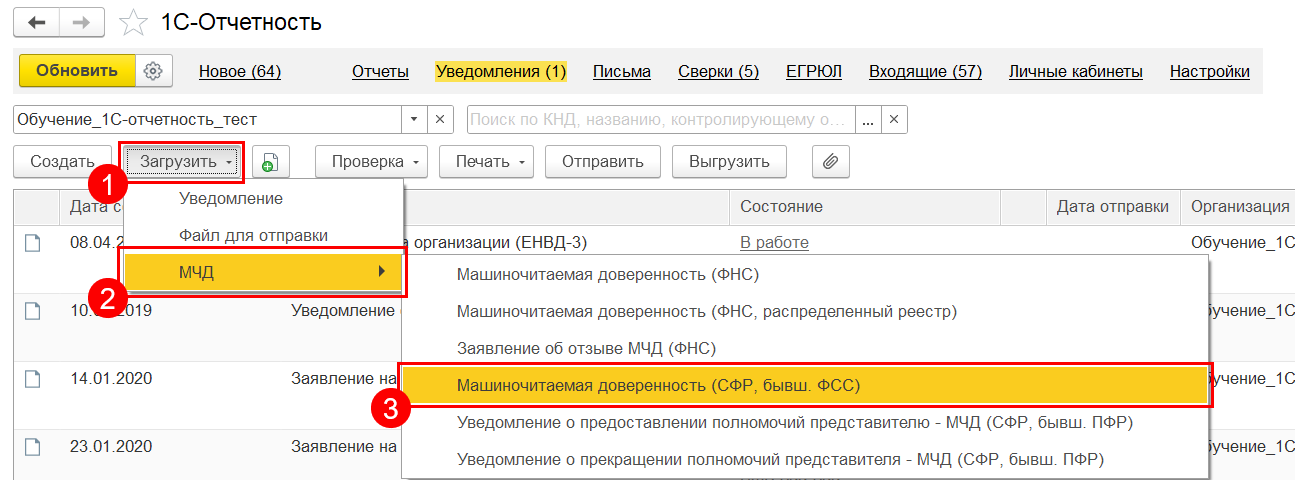Image resolution: width=1295 pixels, height=480 pixels.
Task: Open the gear settings next to Обновить
Action: (153, 71)
